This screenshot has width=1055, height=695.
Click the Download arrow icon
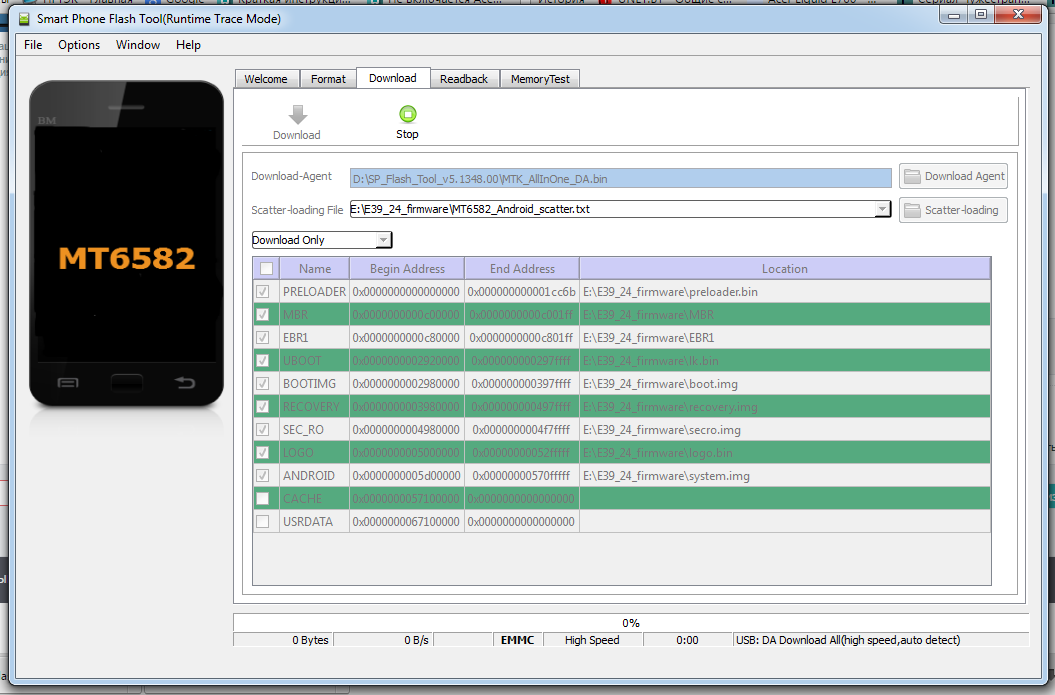click(297, 114)
